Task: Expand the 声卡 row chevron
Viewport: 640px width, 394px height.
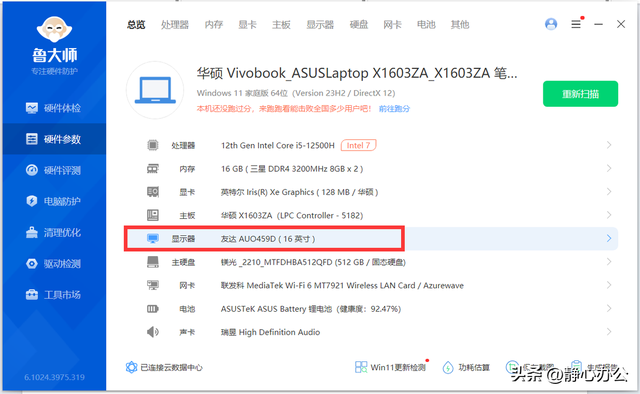Action: [609, 332]
